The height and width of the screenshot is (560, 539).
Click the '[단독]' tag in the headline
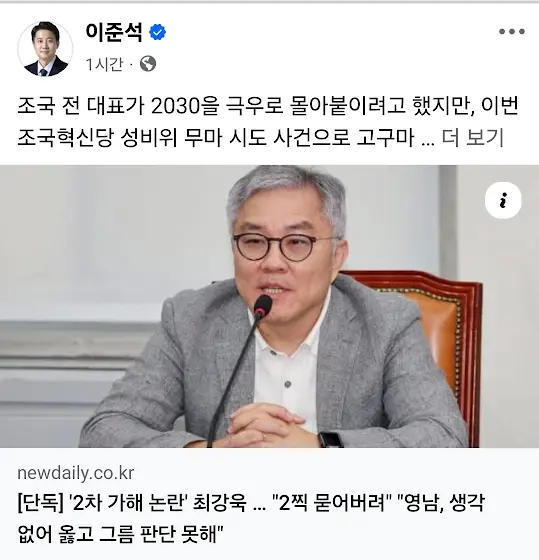(x=40, y=502)
